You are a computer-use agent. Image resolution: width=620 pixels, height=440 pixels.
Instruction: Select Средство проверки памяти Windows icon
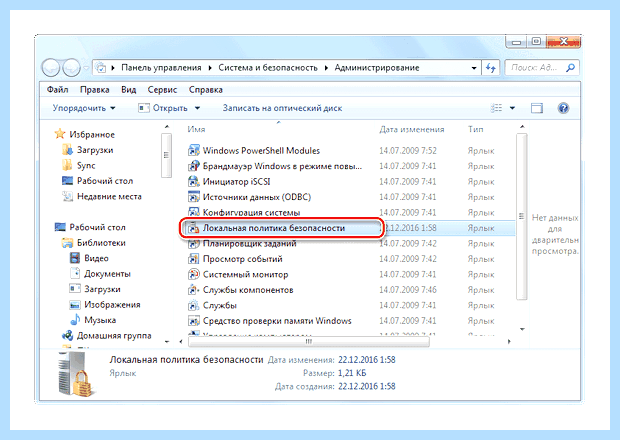coord(193,321)
